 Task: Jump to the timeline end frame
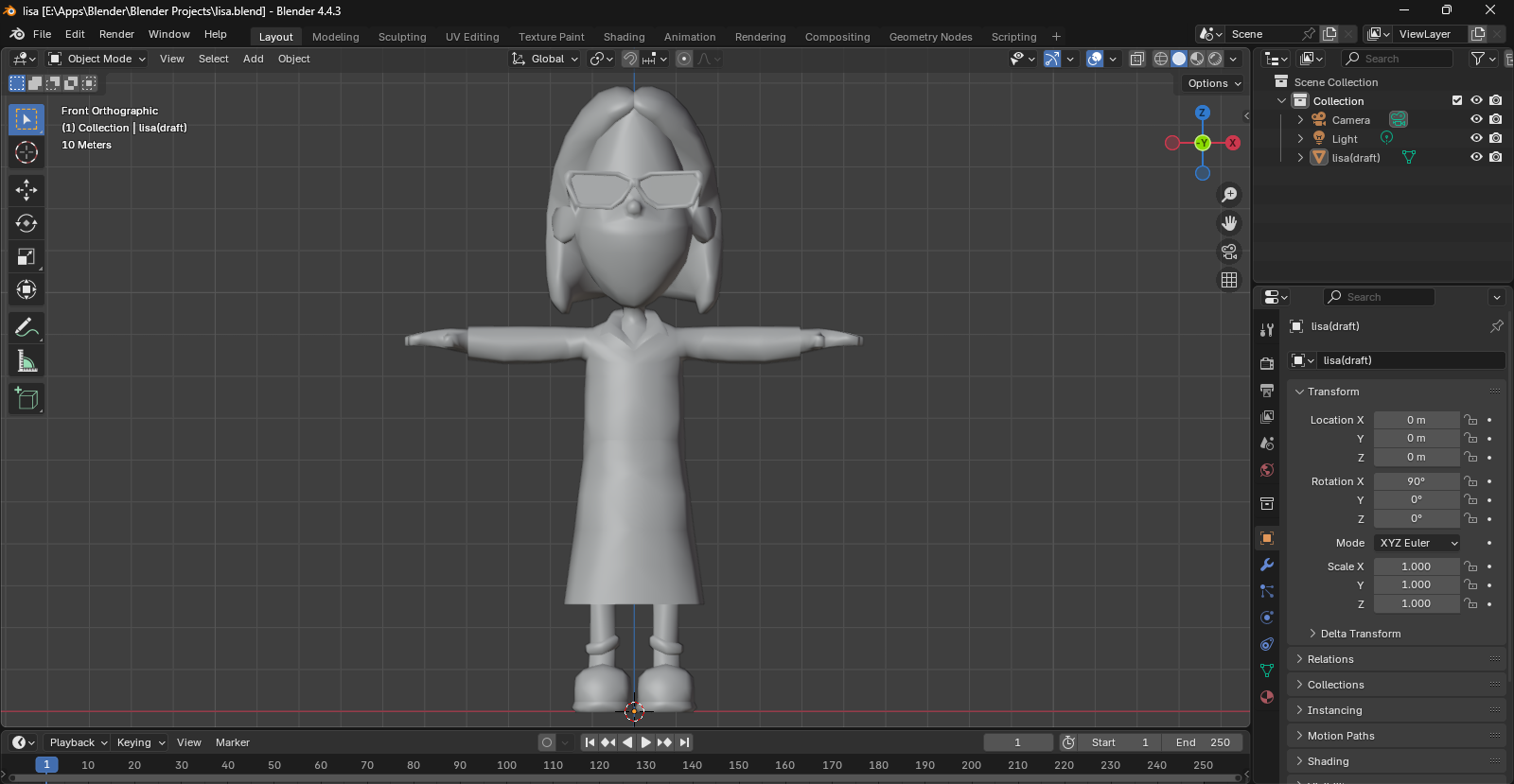(684, 742)
